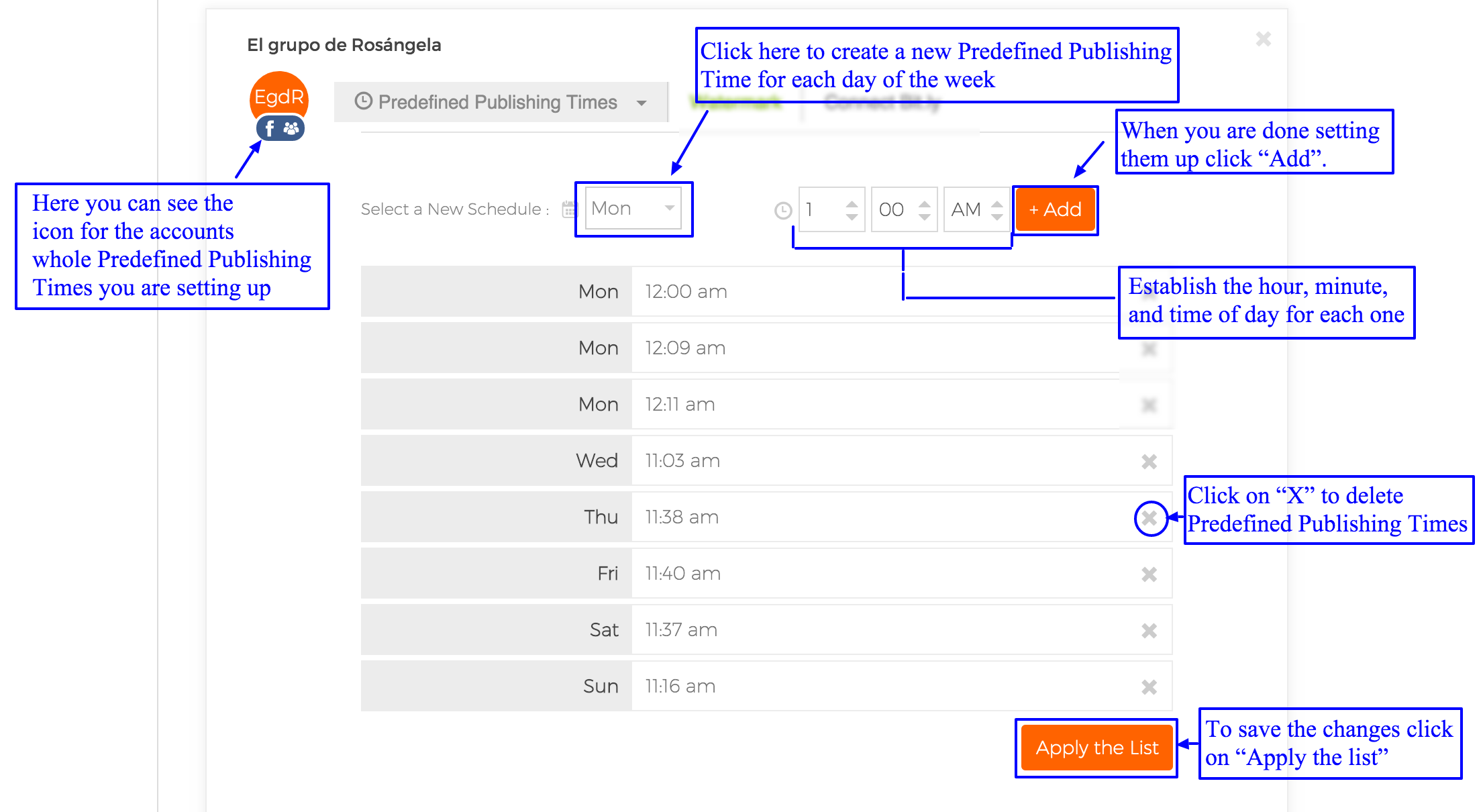1483x812 pixels.
Task: Click into the minutes input field
Action: 894,209
